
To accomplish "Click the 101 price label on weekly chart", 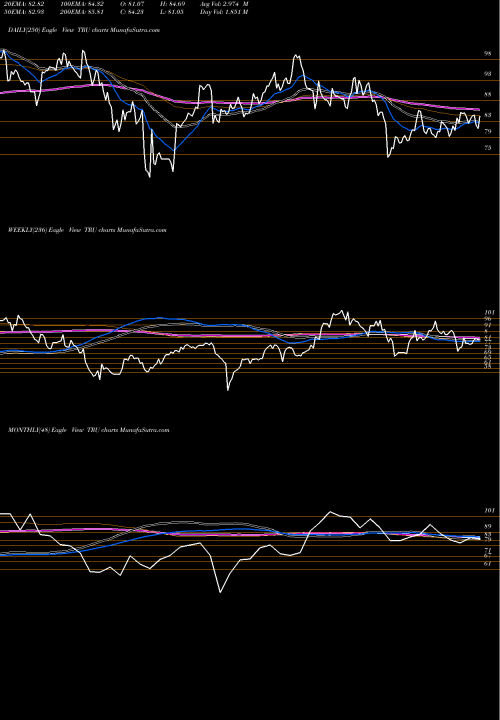I will pyautogui.click(x=489, y=313).
